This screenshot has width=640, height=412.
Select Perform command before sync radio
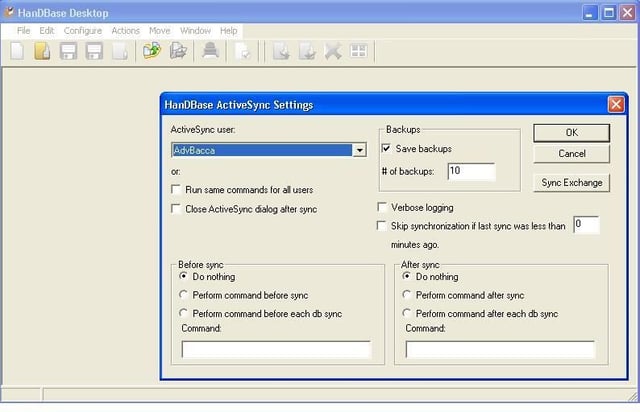pyautogui.click(x=183, y=295)
